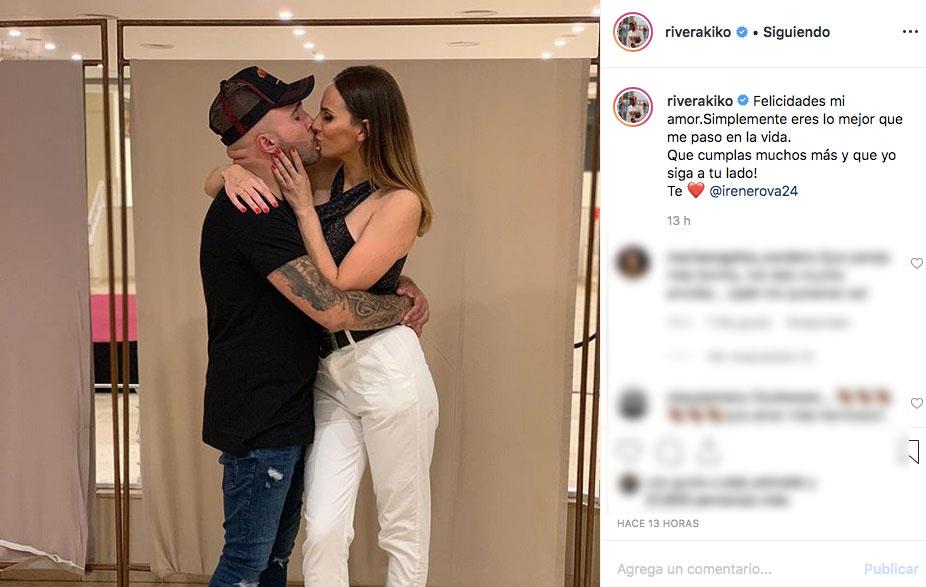The height and width of the screenshot is (587, 926).
Task: Open the Siguiendo following options
Action: point(796,32)
